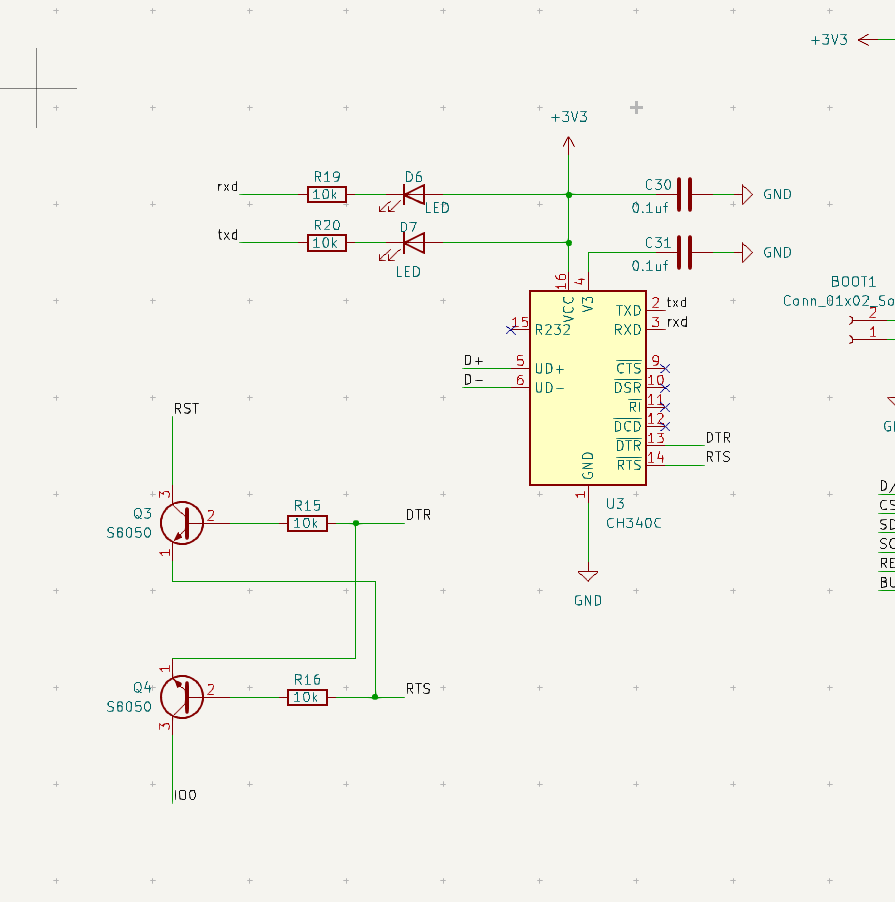Click the D7 LED diode symbol
The image size is (895, 902).
pyautogui.click(x=412, y=243)
